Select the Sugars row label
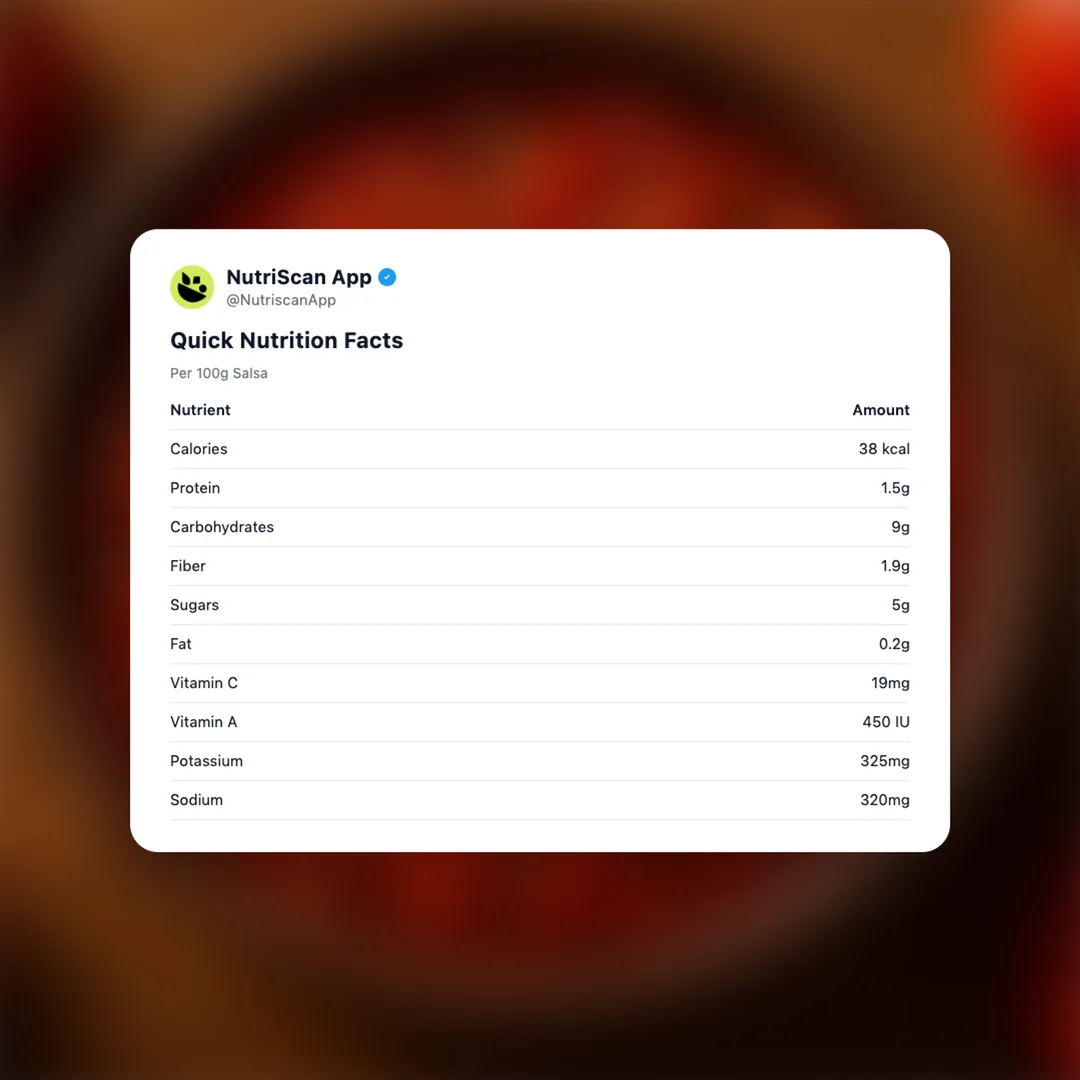This screenshot has width=1080, height=1080. pyautogui.click(x=194, y=605)
